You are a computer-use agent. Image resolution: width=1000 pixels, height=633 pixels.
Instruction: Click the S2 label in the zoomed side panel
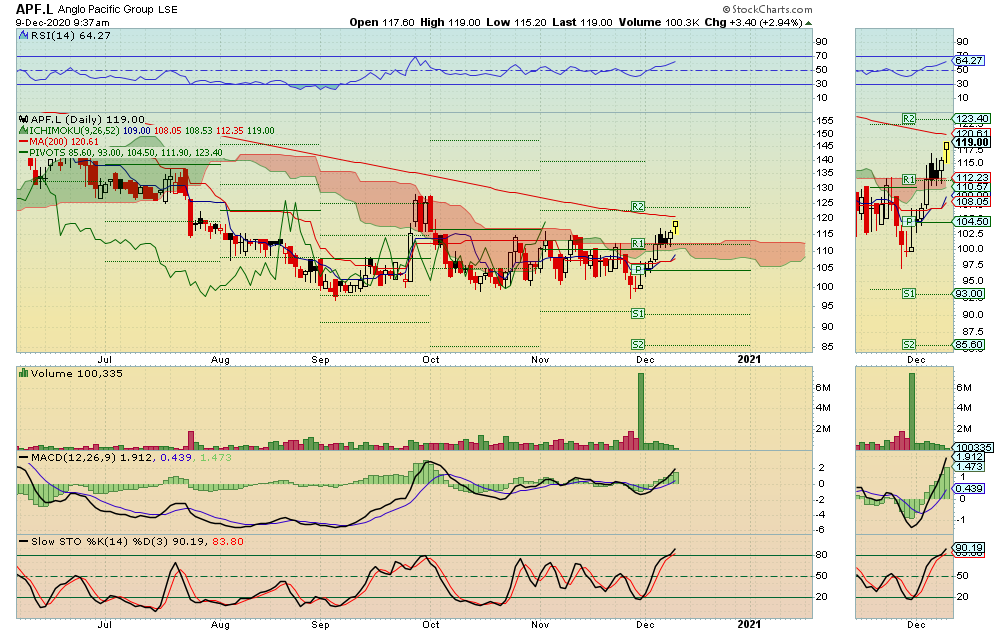point(909,344)
